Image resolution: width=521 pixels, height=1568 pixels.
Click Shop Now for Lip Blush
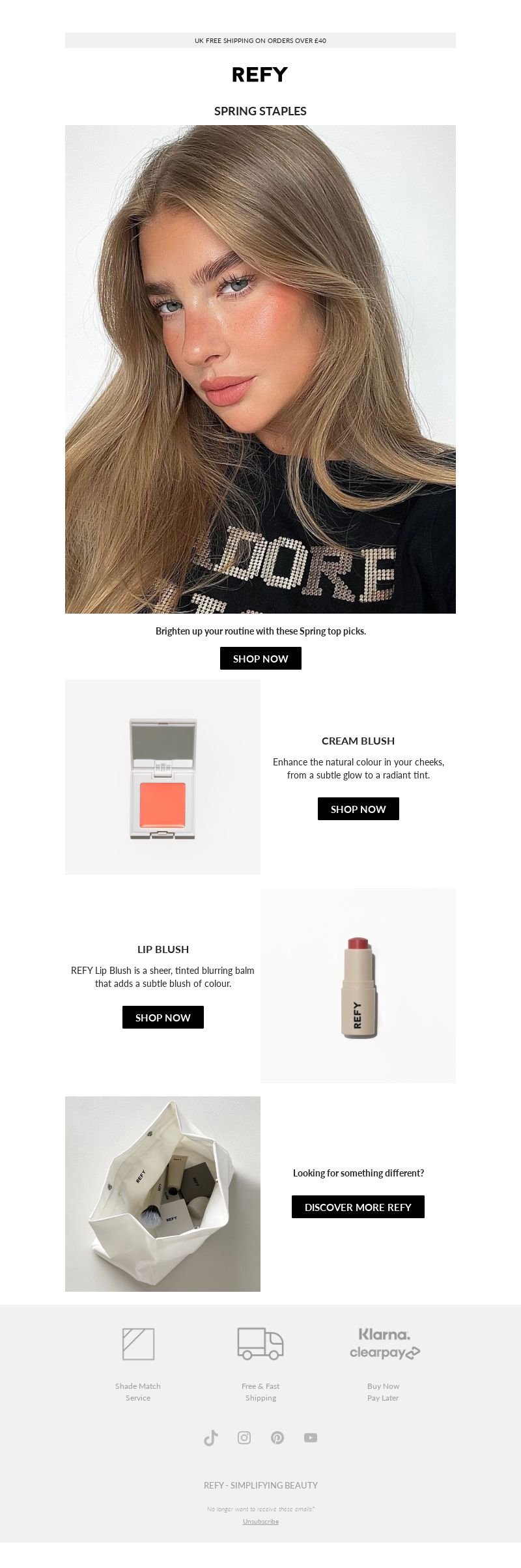(163, 1018)
